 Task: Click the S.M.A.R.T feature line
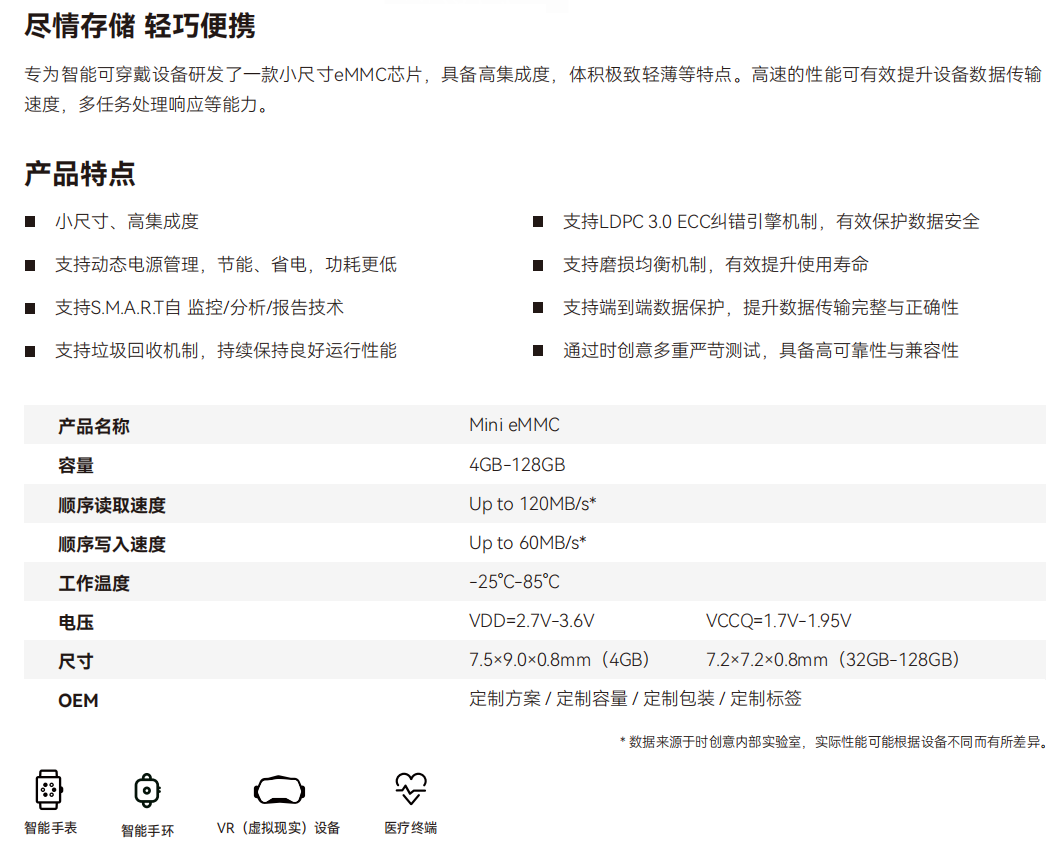pyautogui.click(x=199, y=308)
